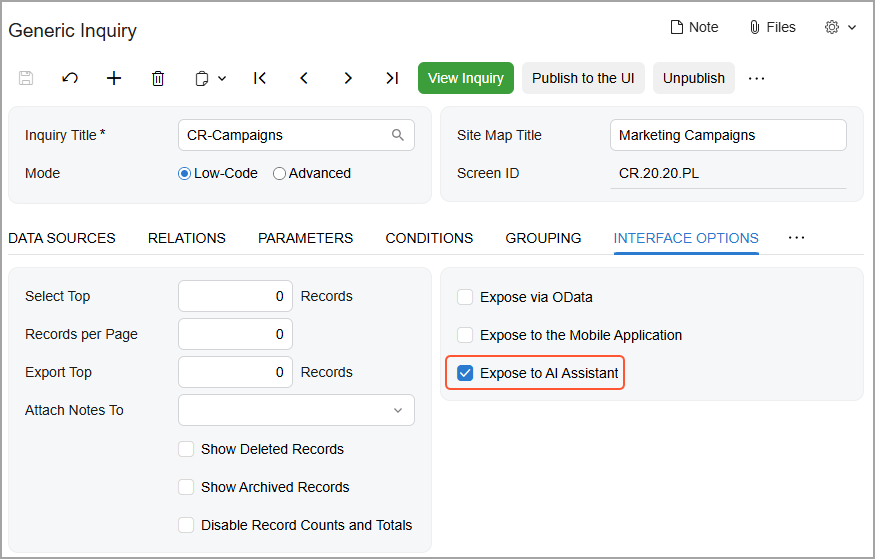Switch to the Conditions tab
This screenshot has height=559, width=875.
click(x=429, y=238)
